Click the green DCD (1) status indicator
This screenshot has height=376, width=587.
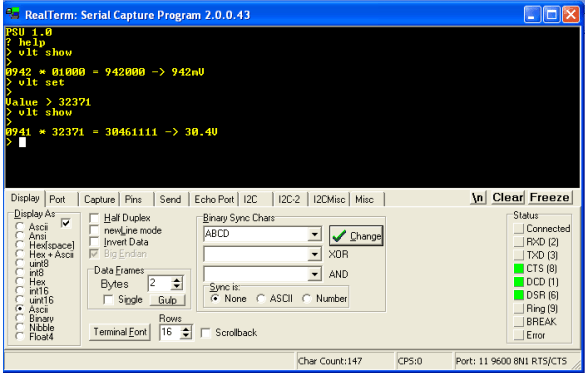click(x=518, y=282)
